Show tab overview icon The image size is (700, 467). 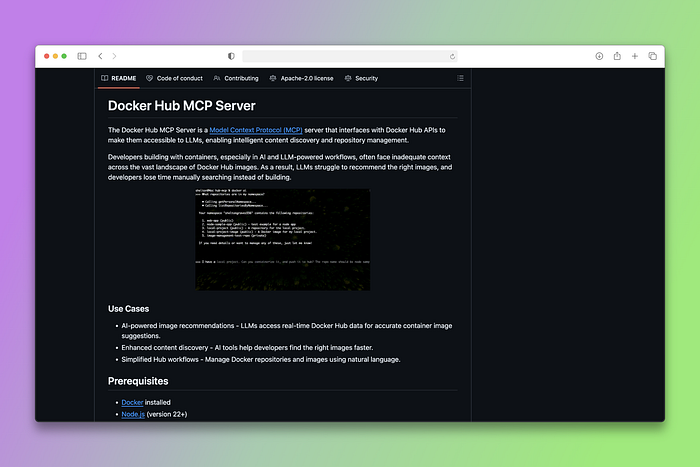pyautogui.click(x=652, y=56)
